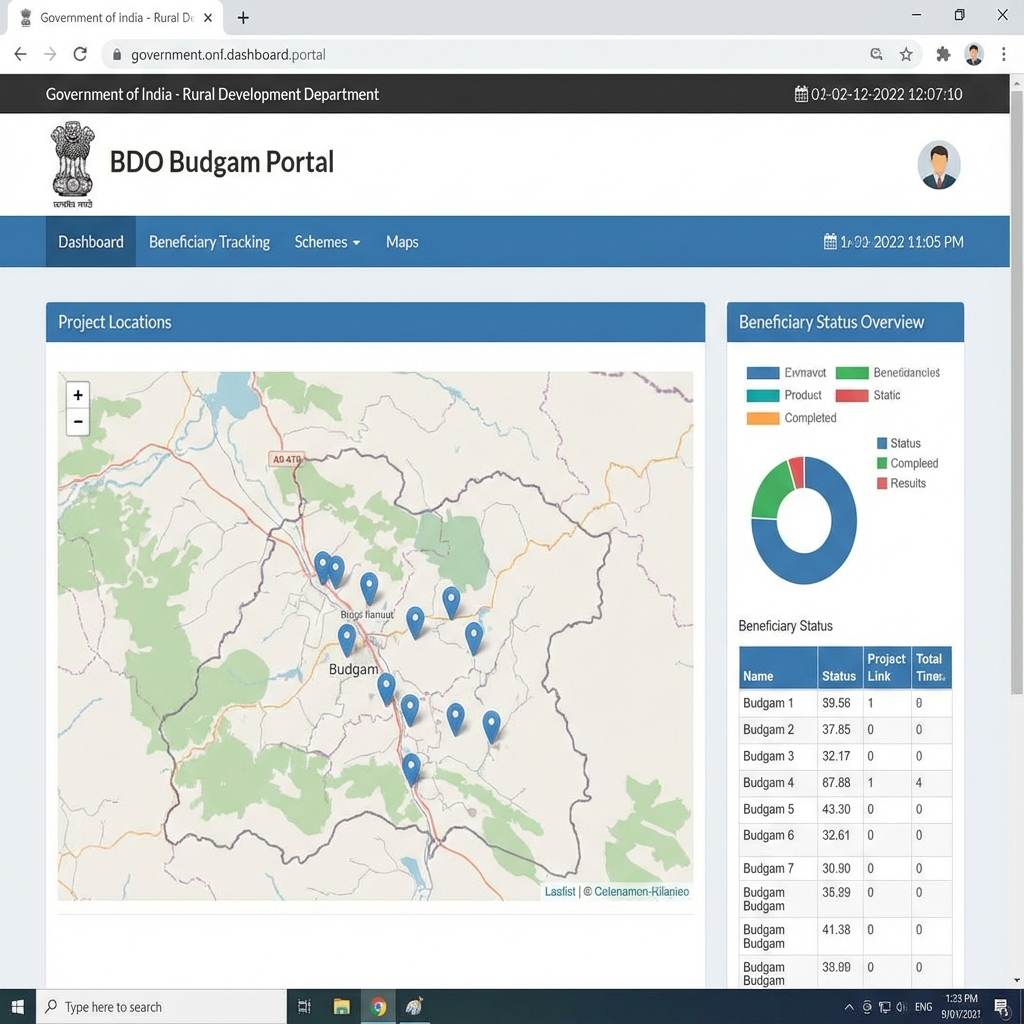The width and height of the screenshot is (1024, 1024).
Task: Click the calendar icon in the header bar
Action: pos(800,93)
